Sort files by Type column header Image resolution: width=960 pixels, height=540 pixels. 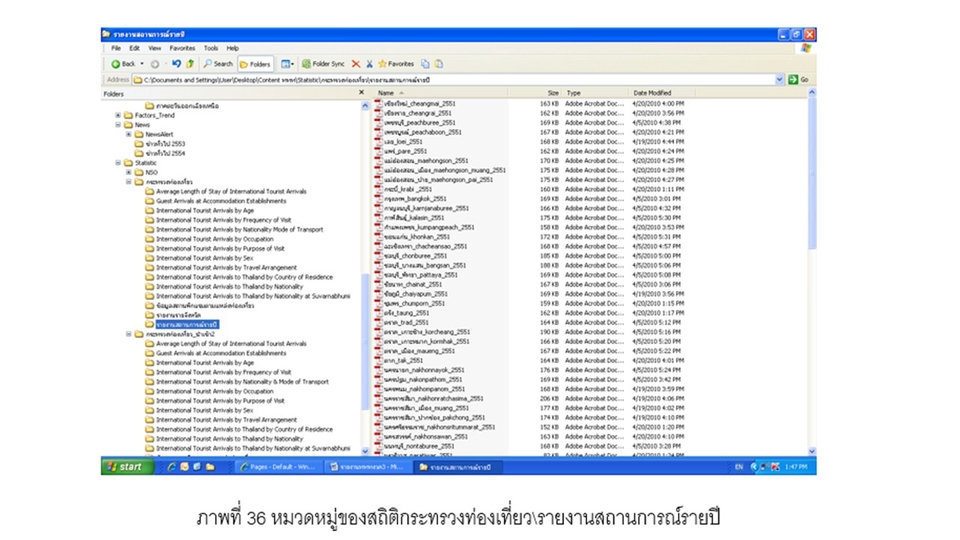coord(595,93)
